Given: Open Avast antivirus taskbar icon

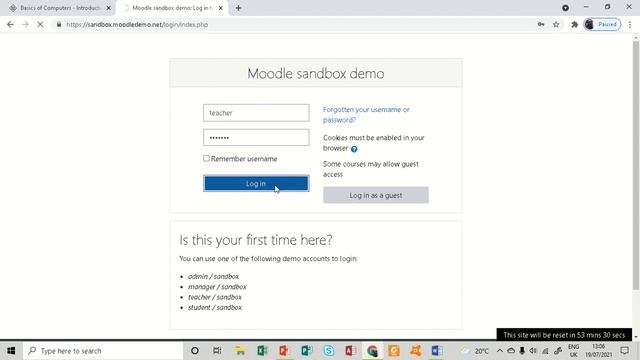Looking at the screenshot, I should click(x=416, y=351).
